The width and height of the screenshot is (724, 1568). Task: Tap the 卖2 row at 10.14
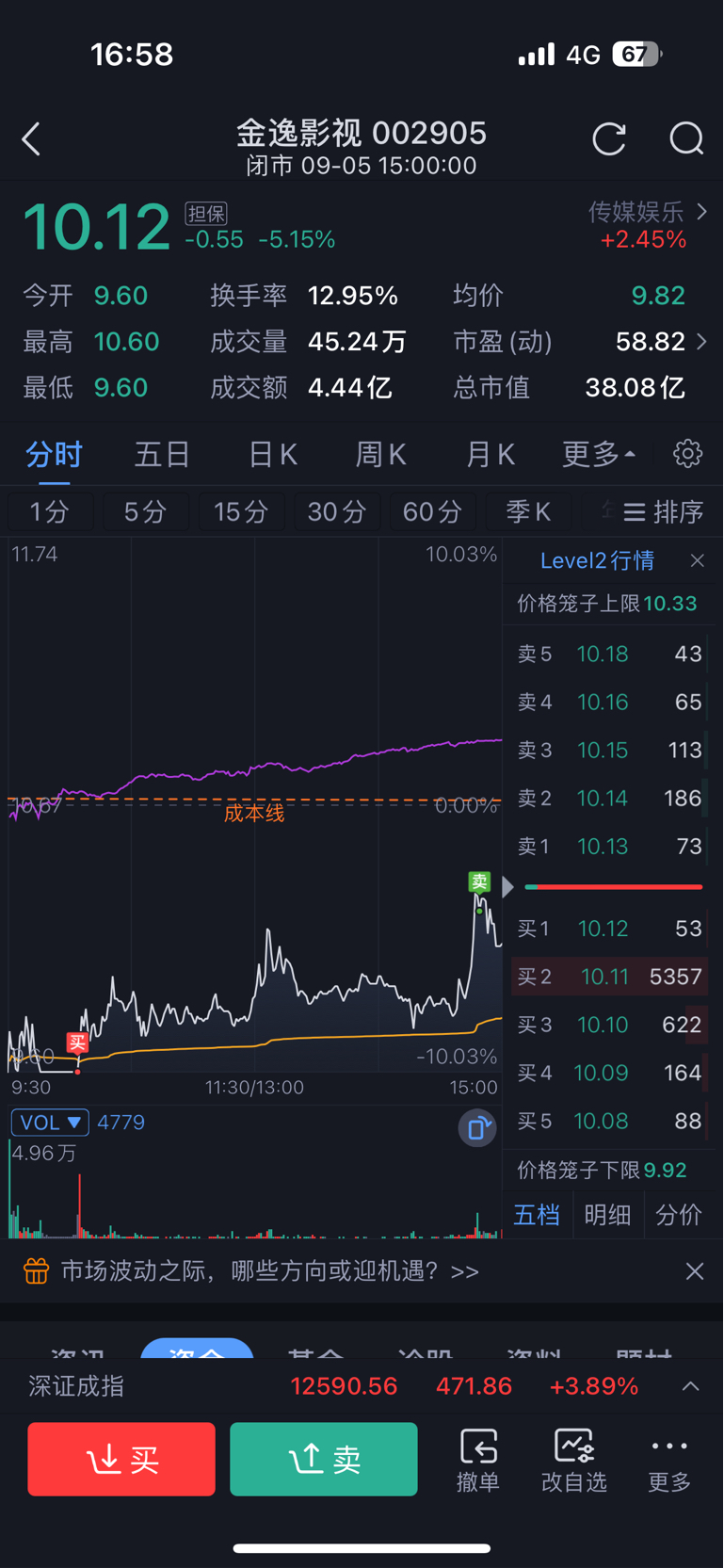[x=610, y=798]
